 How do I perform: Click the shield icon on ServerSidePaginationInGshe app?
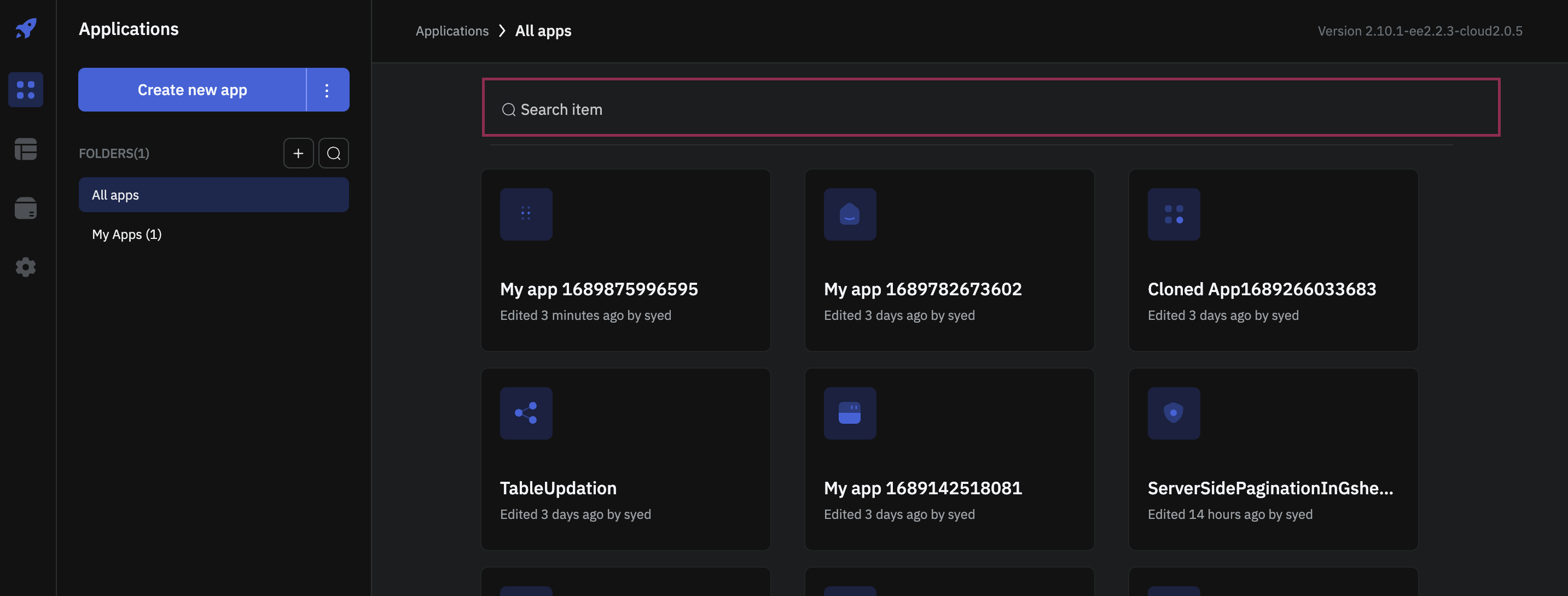click(x=1173, y=413)
